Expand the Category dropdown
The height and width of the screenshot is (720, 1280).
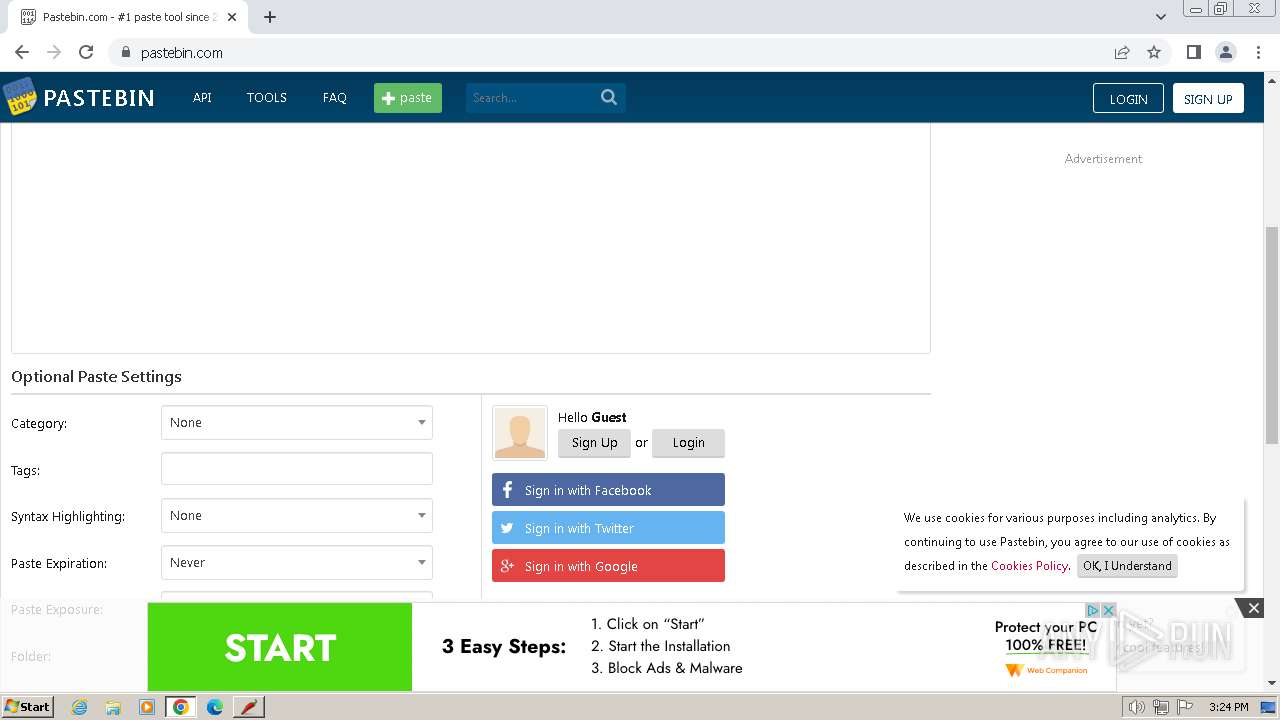(x=297, y=423)
